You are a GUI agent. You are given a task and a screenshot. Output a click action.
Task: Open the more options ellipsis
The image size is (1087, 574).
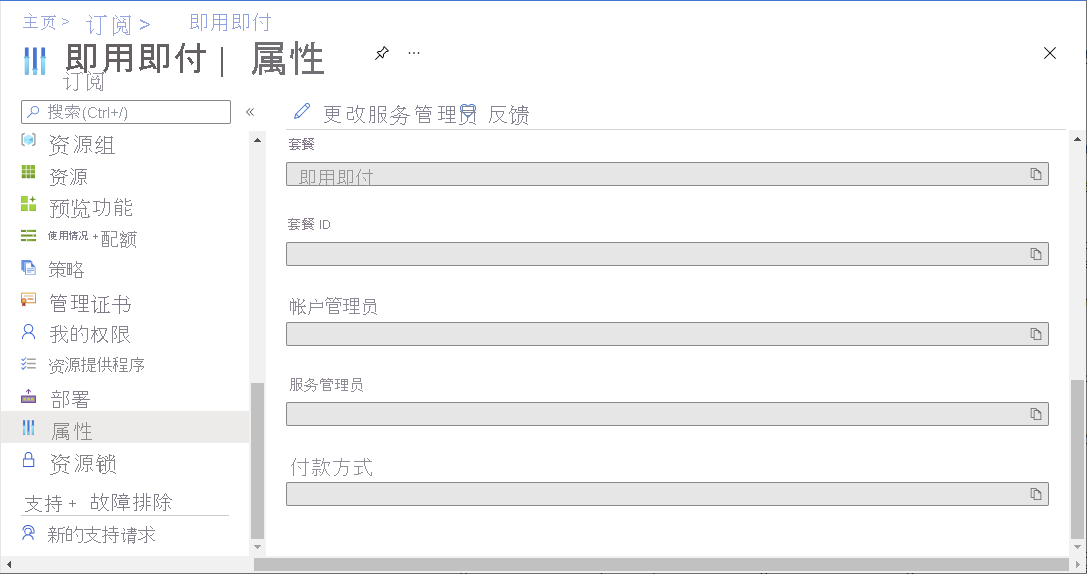tap(414, 53)
